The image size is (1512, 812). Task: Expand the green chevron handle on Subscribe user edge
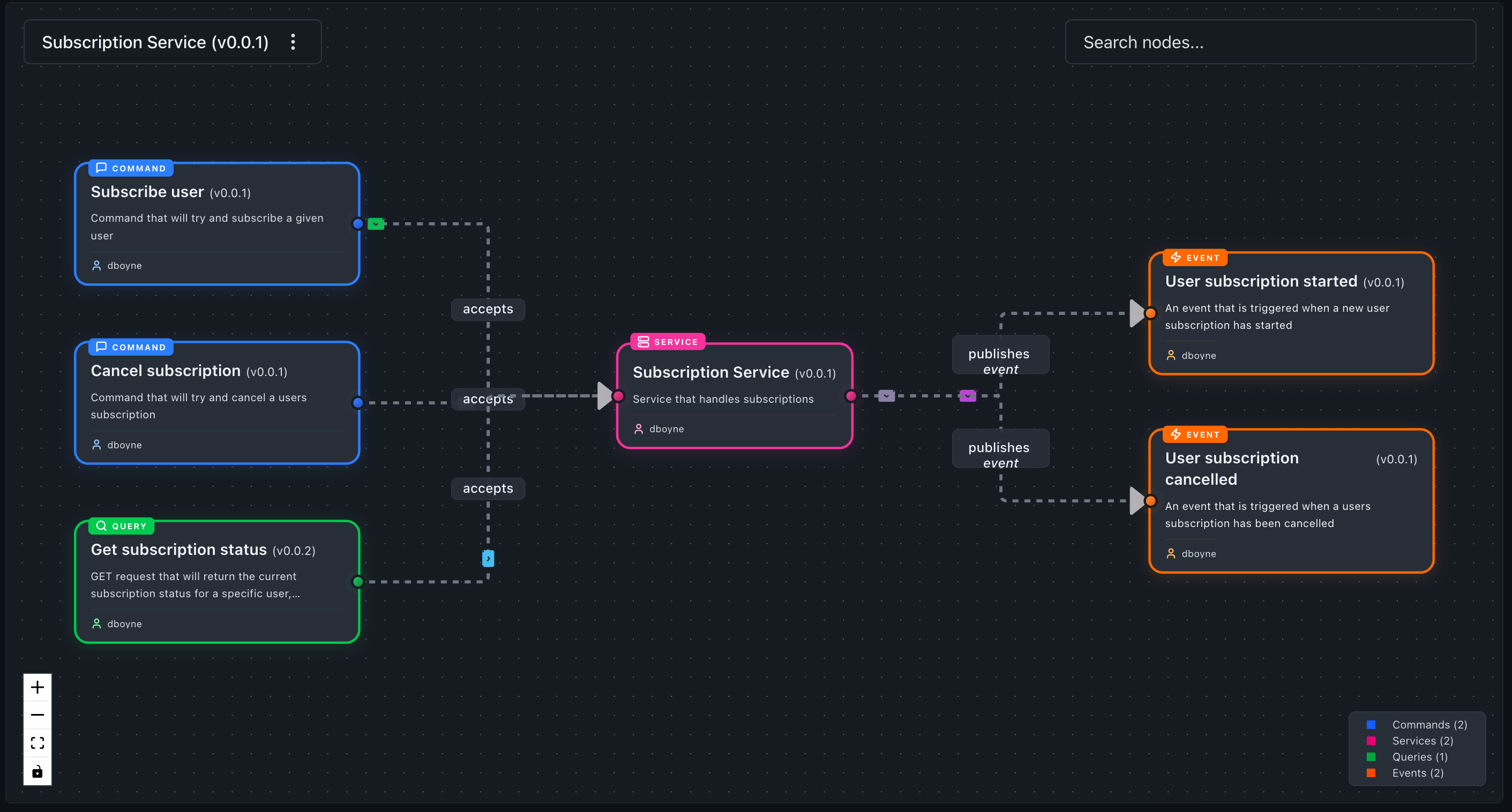click(376, 223)
